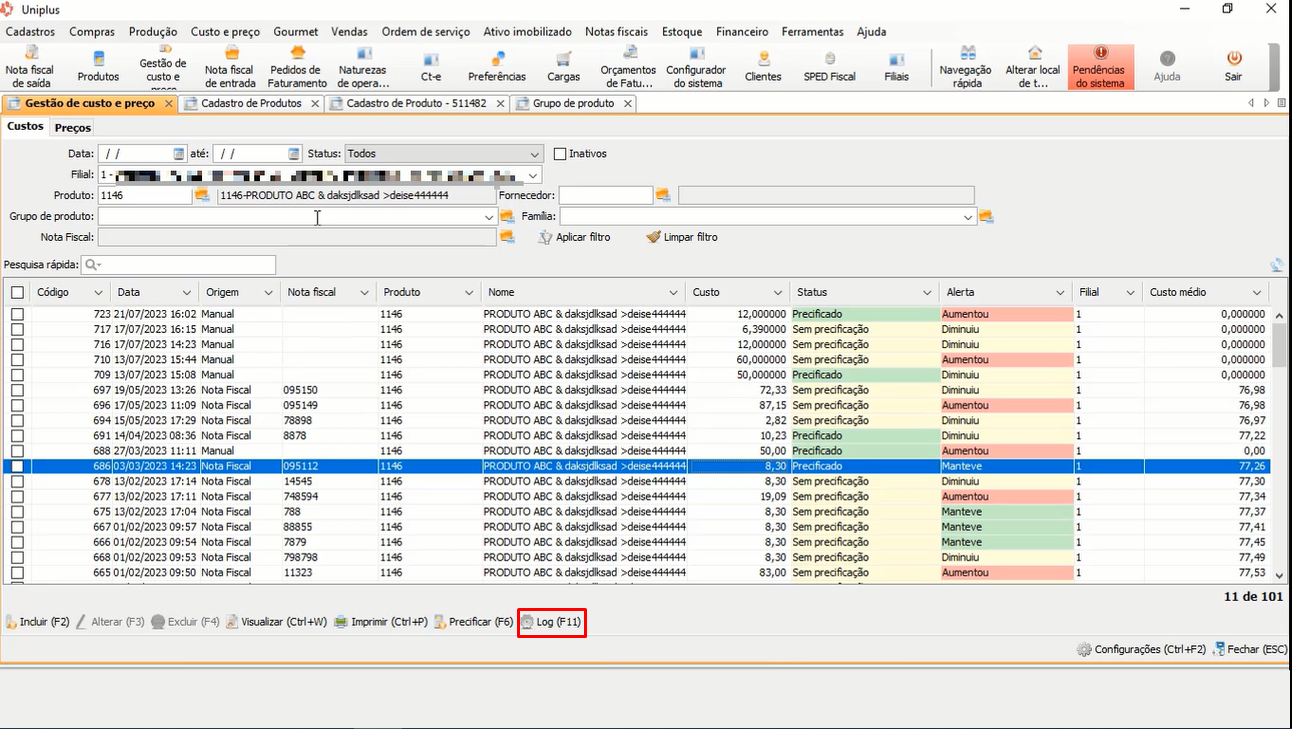Screen dimensions: 1292x729
Task: Open the Custo e preço menu
Action: tap(225, 32)
